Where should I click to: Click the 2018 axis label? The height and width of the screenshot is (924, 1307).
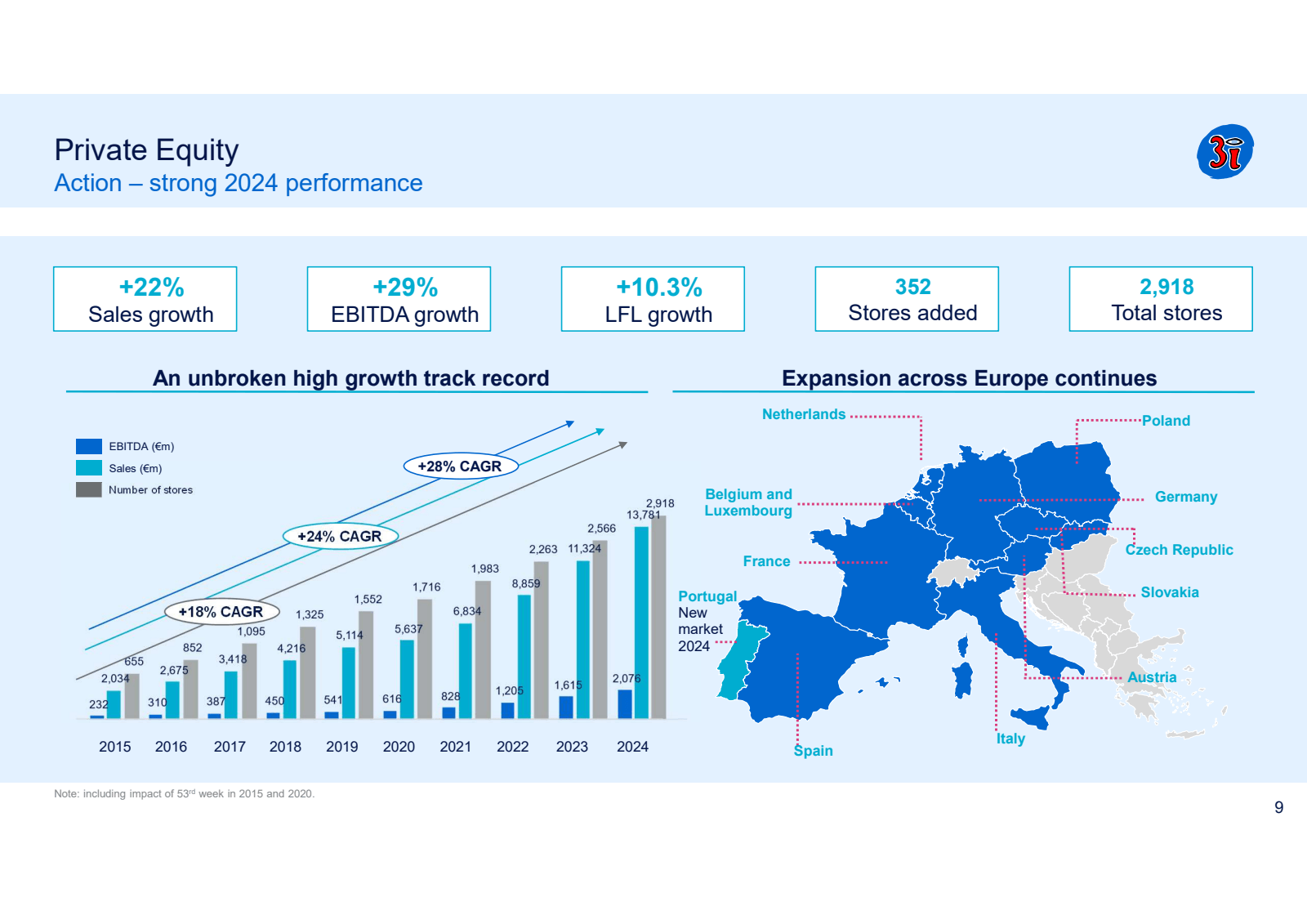click(285, 747)
